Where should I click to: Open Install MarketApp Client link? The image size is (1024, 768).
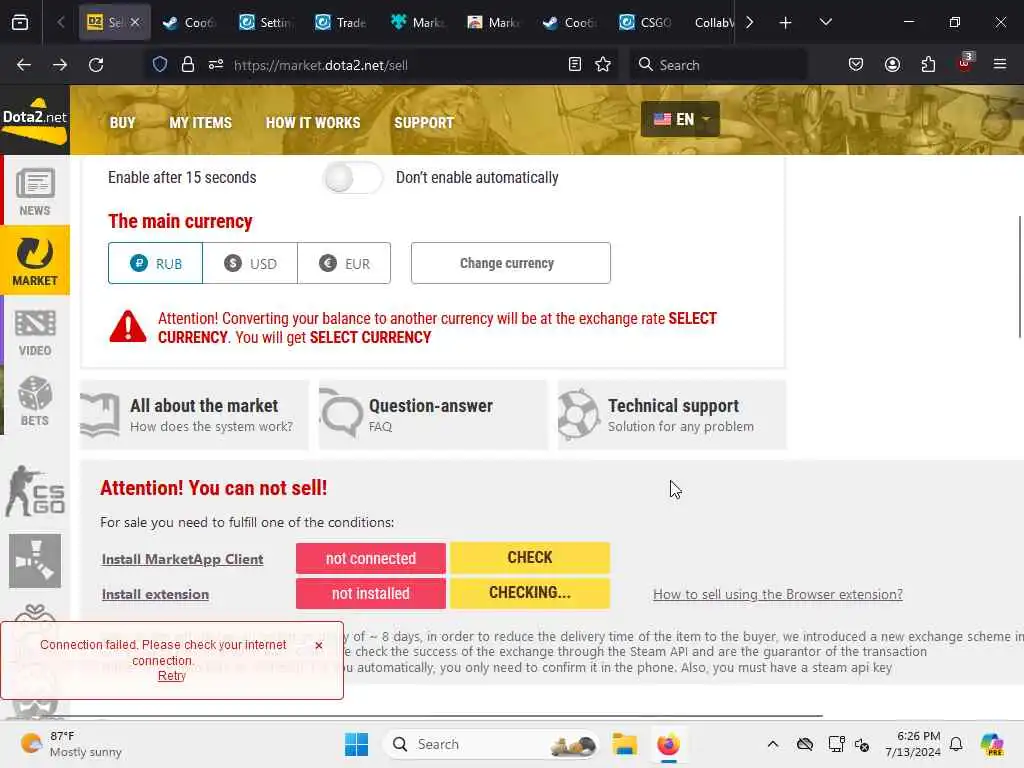pos(182,559)
